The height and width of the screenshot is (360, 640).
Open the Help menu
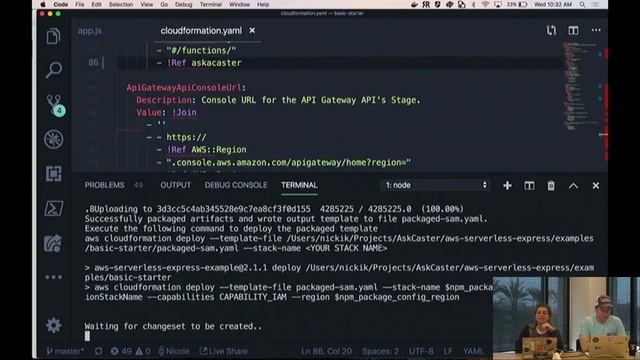(263, 4)
